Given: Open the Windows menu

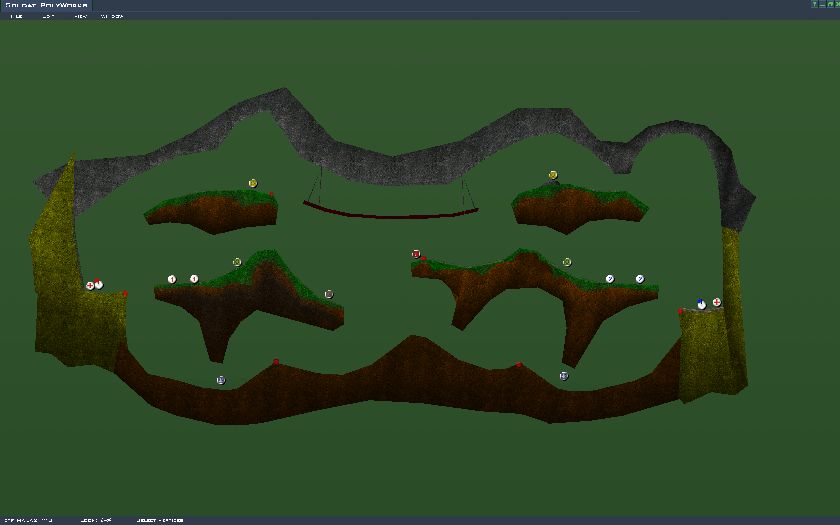Looking at the screenshot, I should pyautogui.click(x=112, y=16).
